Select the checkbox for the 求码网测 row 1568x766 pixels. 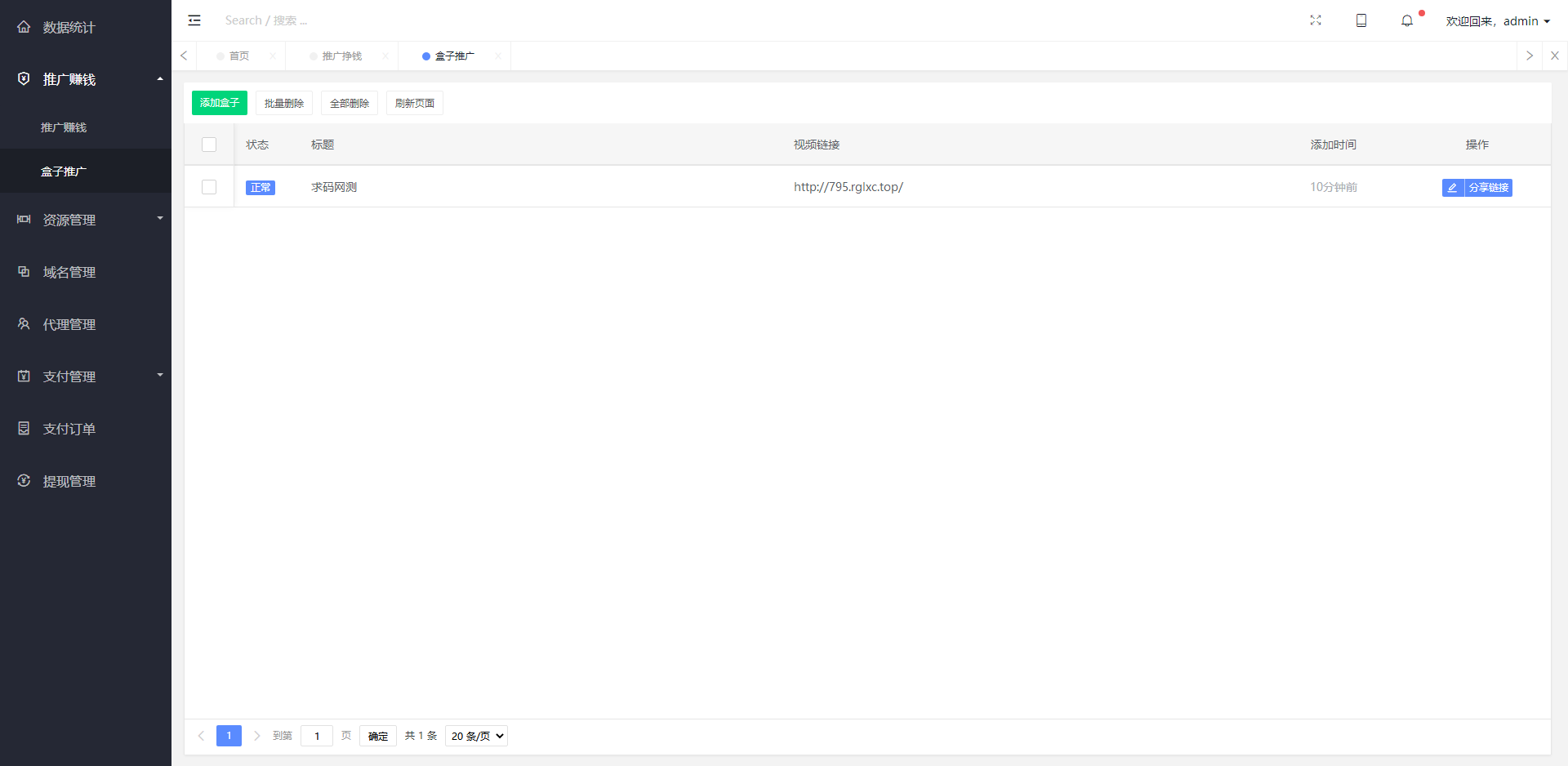point(209,187)
